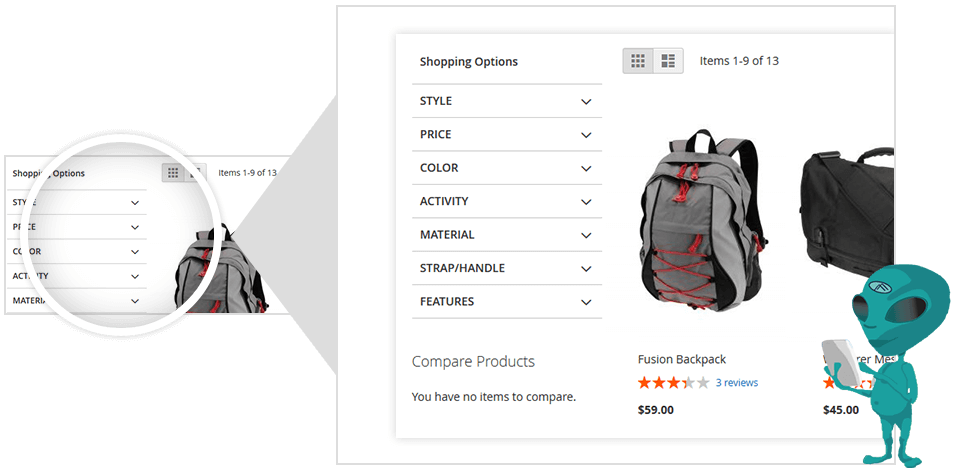Expand STYLE chevron in small preview
Image resolution: width=953 pixels, height=472 pixels.
point(135,203)
